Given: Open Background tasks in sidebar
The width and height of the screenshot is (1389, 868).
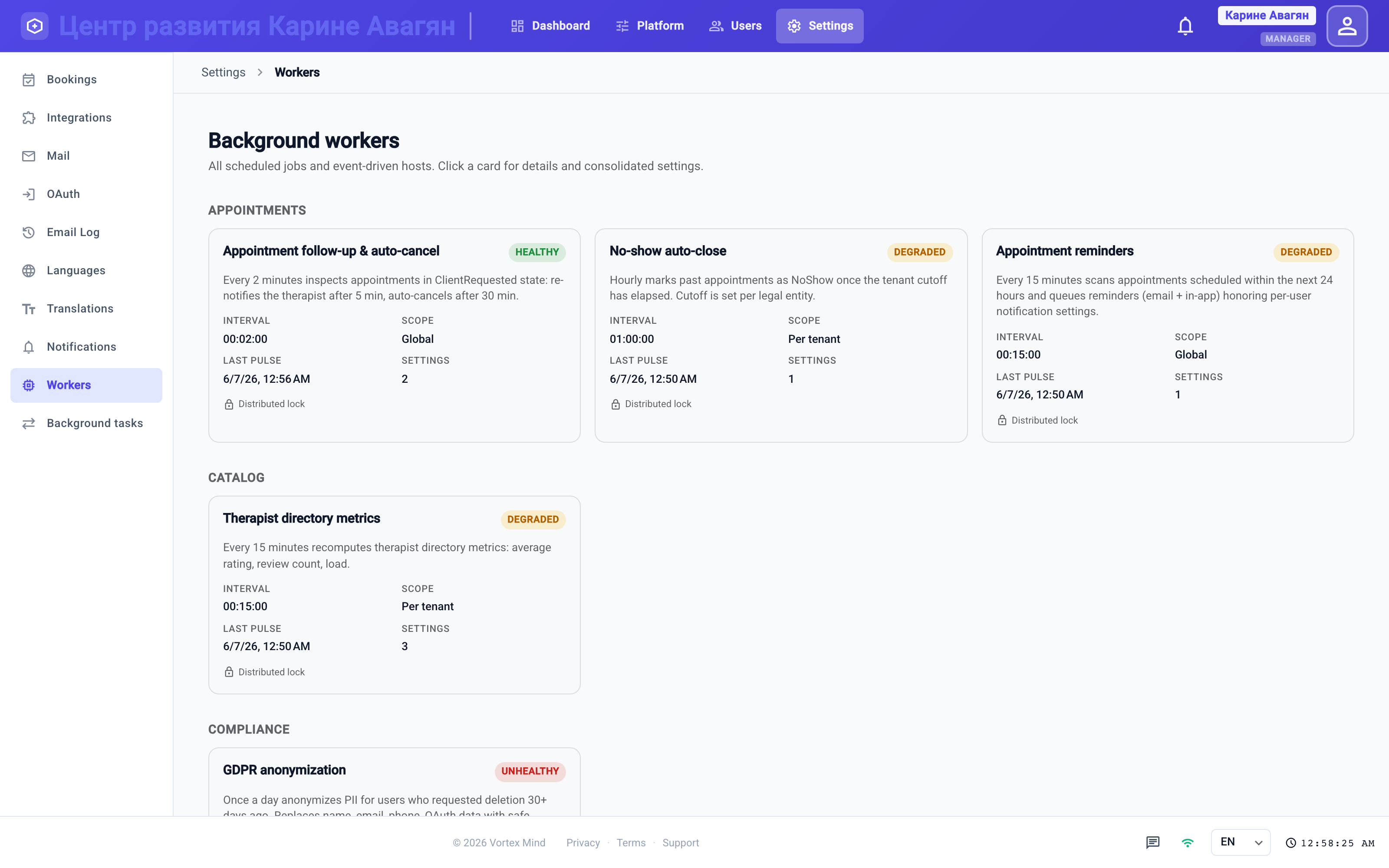Looking at the screenshot, I should click(x=86, y=423).
